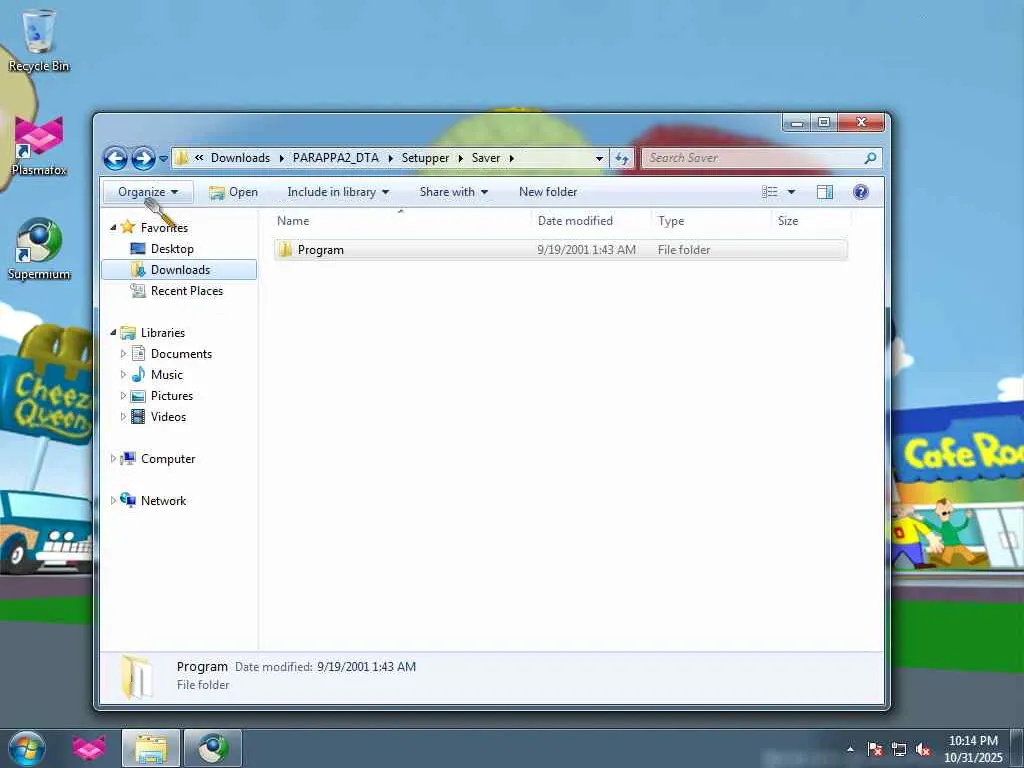The width and height of the screenshot is (1024, 768).
Task: Select Videos library
Action: [168, 416]
